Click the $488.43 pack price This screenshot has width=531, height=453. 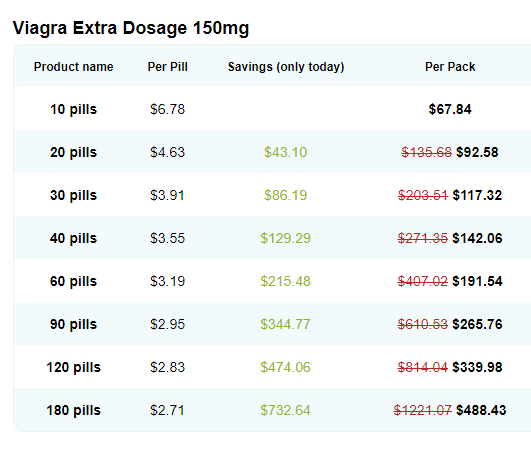481,410
